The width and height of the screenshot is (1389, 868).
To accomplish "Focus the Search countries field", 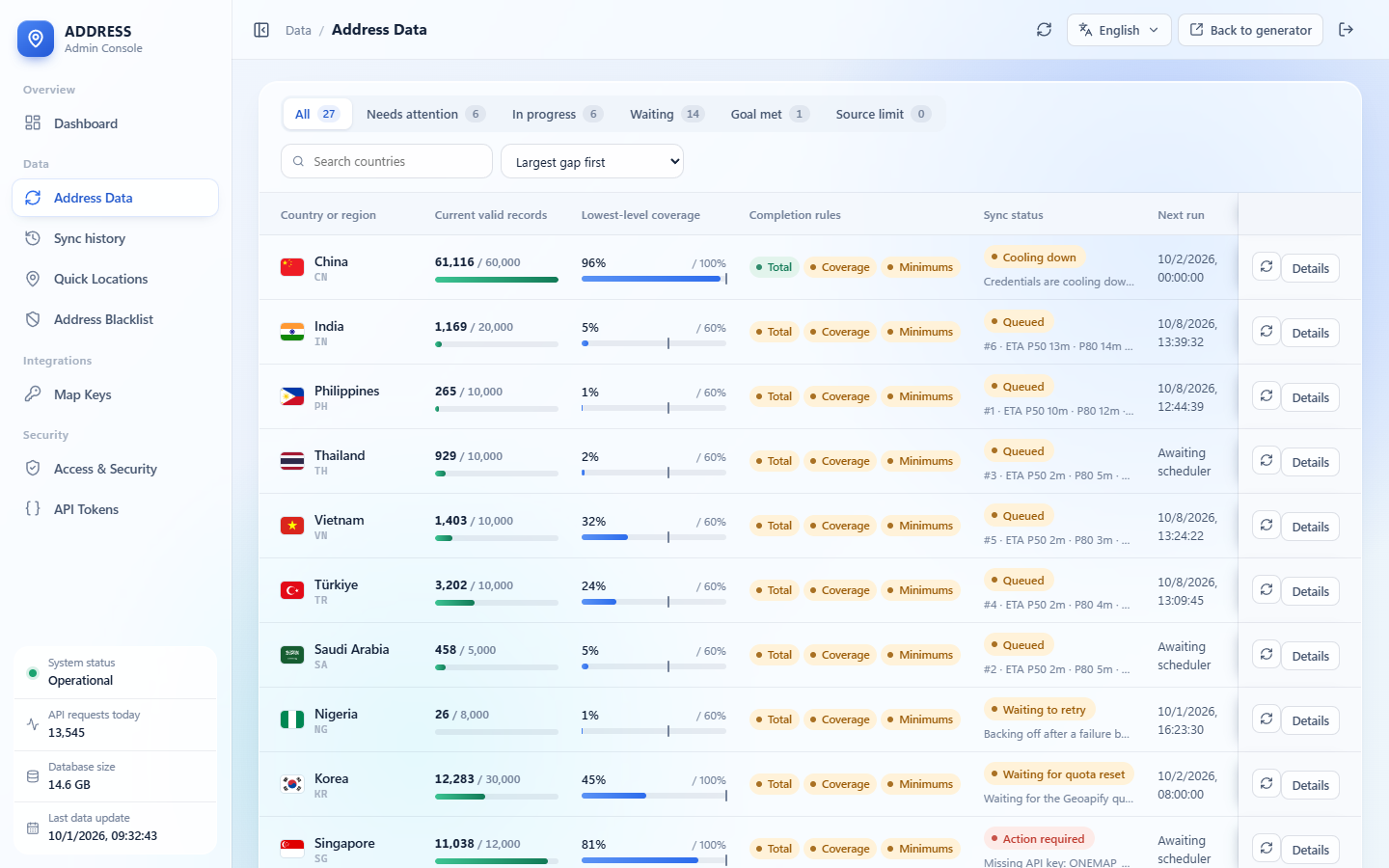I will [x=387, y=162].
